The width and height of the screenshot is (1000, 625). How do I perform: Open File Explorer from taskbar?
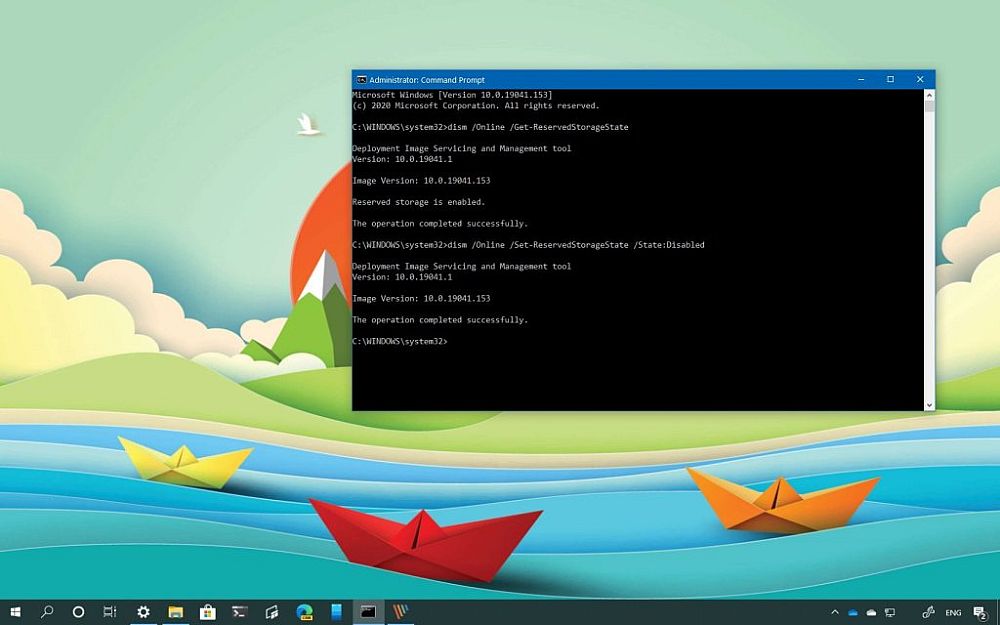click(175, 612)
